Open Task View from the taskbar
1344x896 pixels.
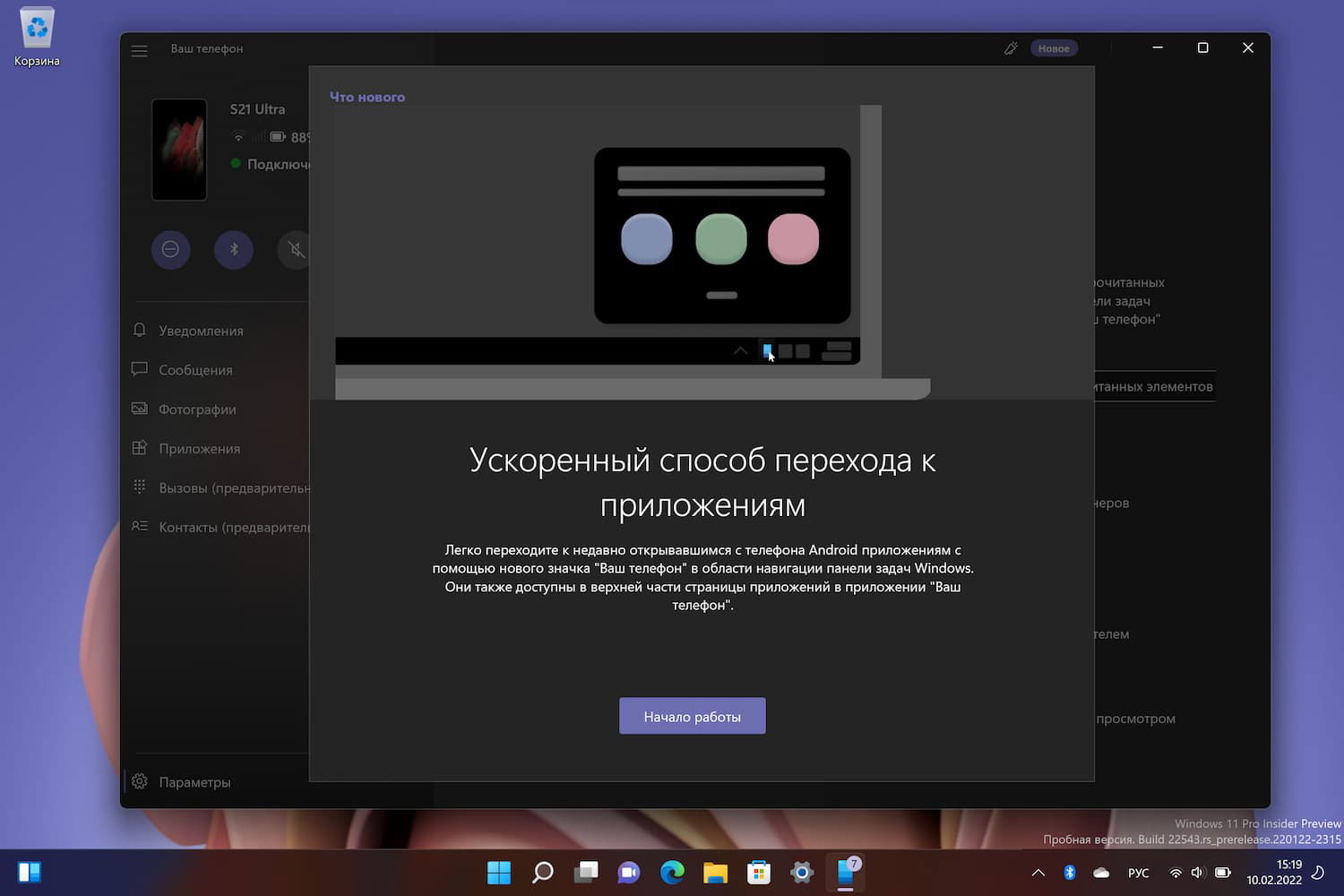pyautogui.click(x=586, y=872)
